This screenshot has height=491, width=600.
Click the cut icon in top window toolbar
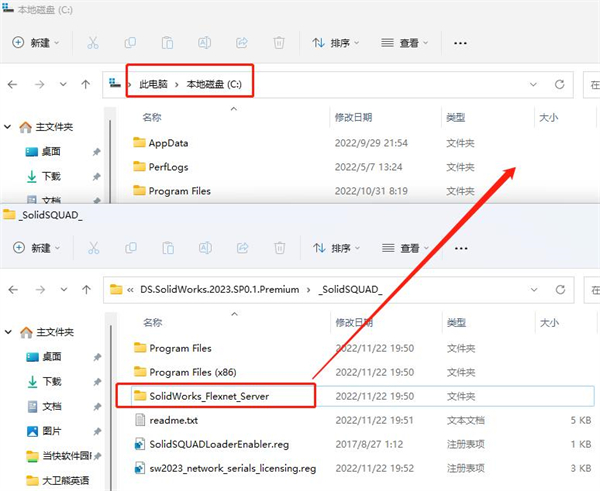coord(93,43)
